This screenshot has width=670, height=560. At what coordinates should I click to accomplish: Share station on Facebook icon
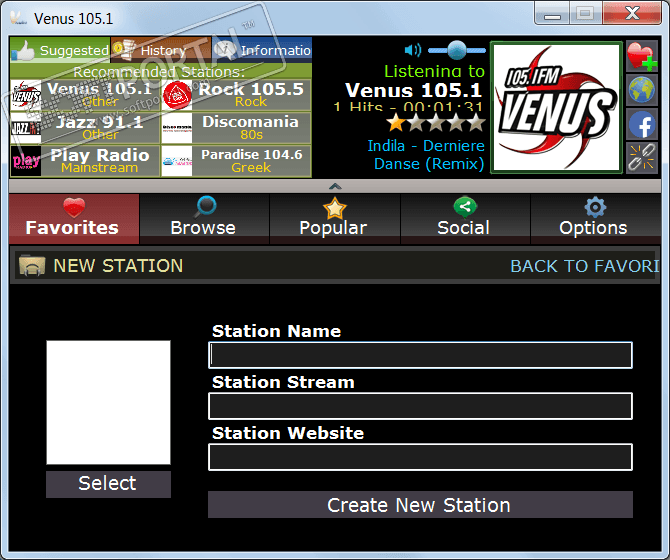pos(642,124)
